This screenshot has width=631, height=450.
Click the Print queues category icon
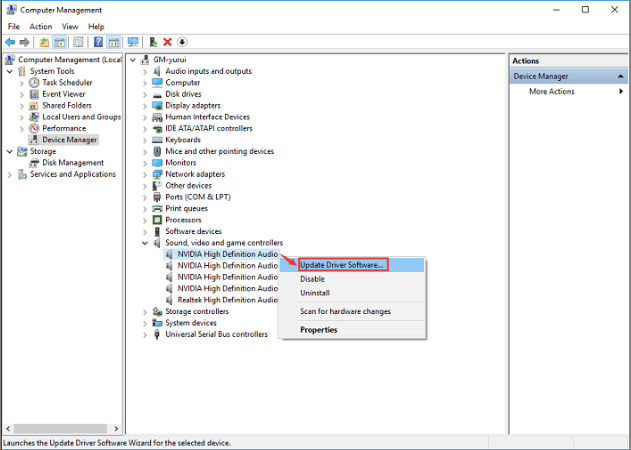coord(157,208)
